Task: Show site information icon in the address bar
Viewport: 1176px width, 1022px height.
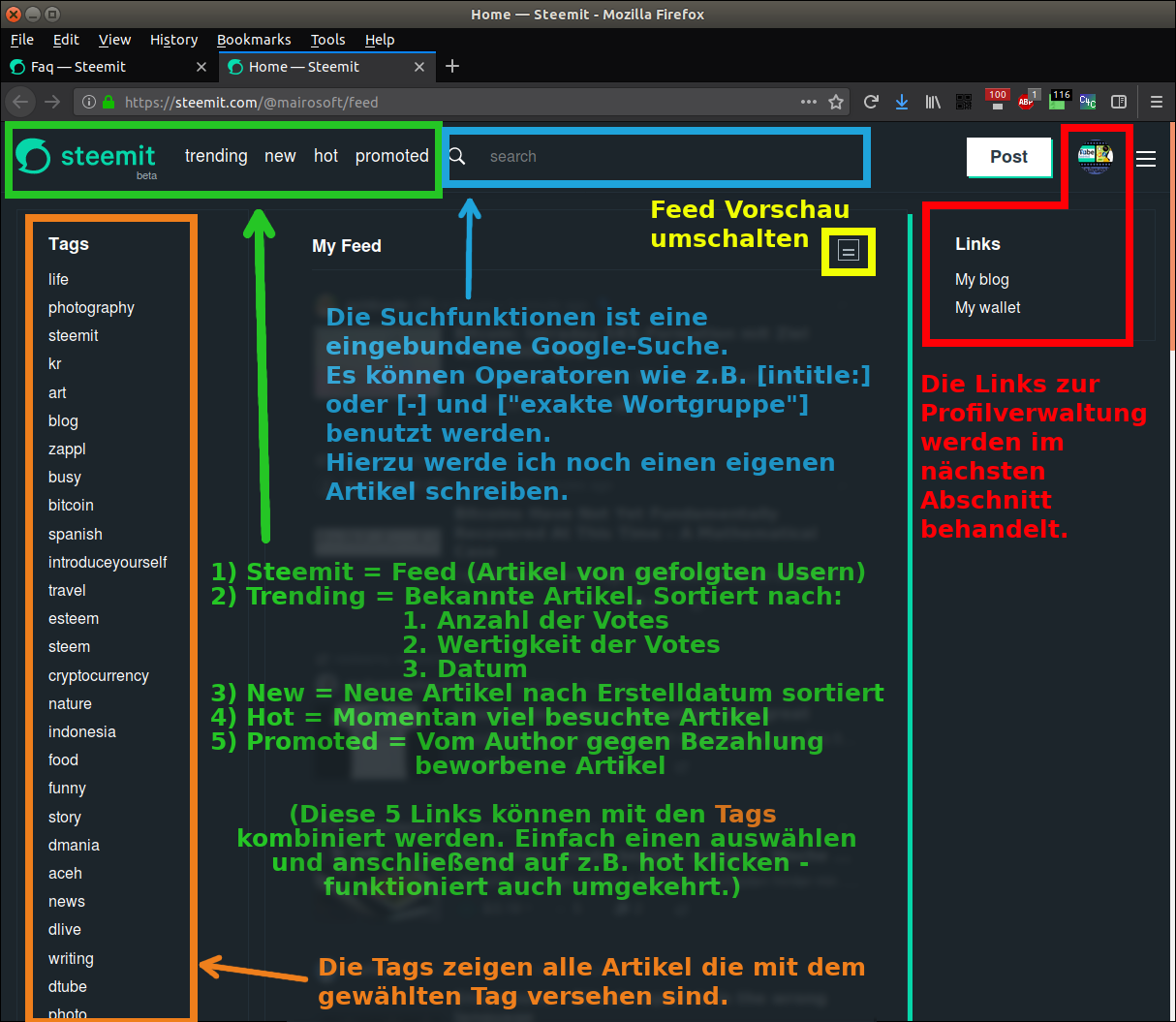Action: (x=89, y=102)
